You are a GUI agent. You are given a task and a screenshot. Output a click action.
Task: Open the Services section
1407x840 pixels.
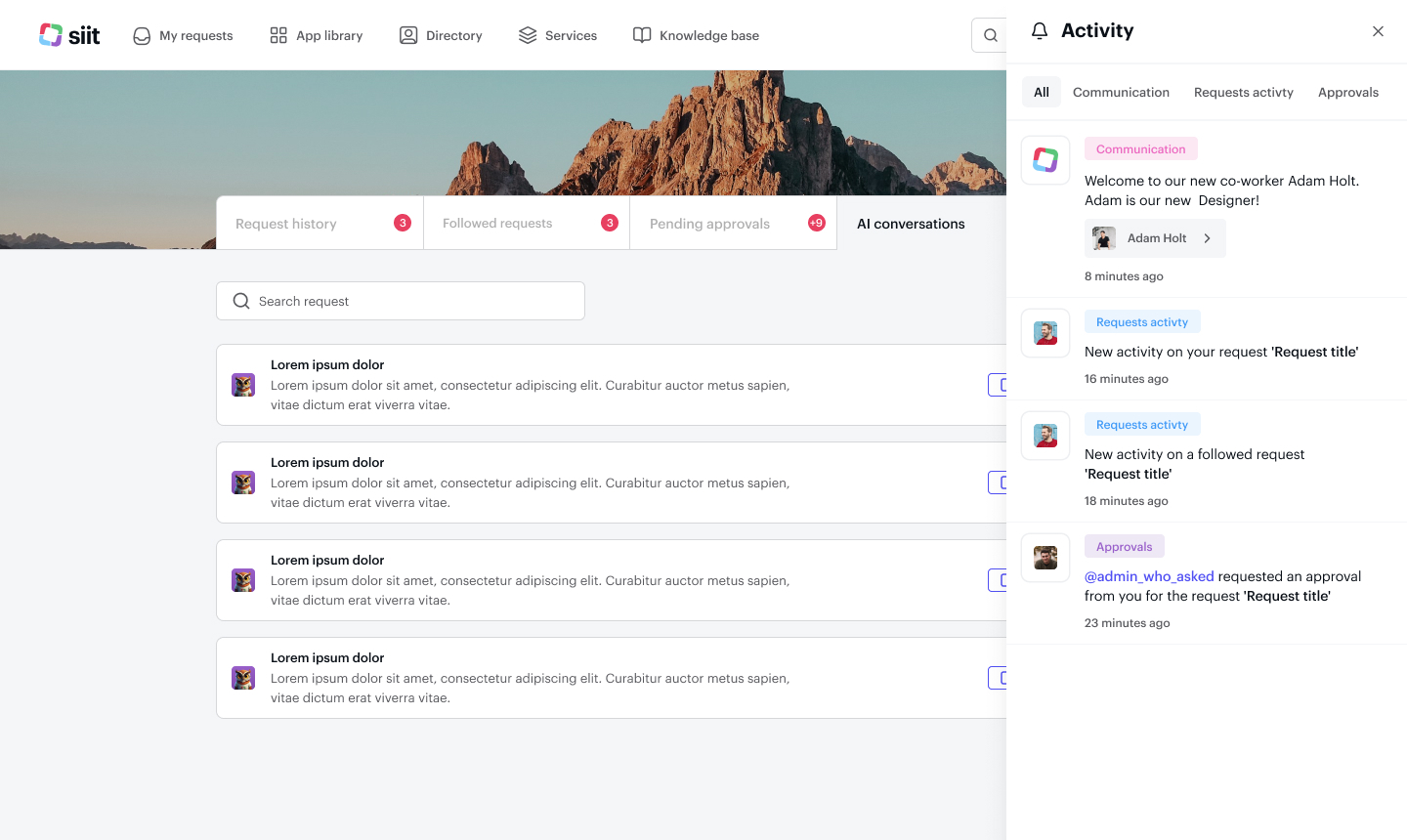pyautogui.click(x=558, y=35)
